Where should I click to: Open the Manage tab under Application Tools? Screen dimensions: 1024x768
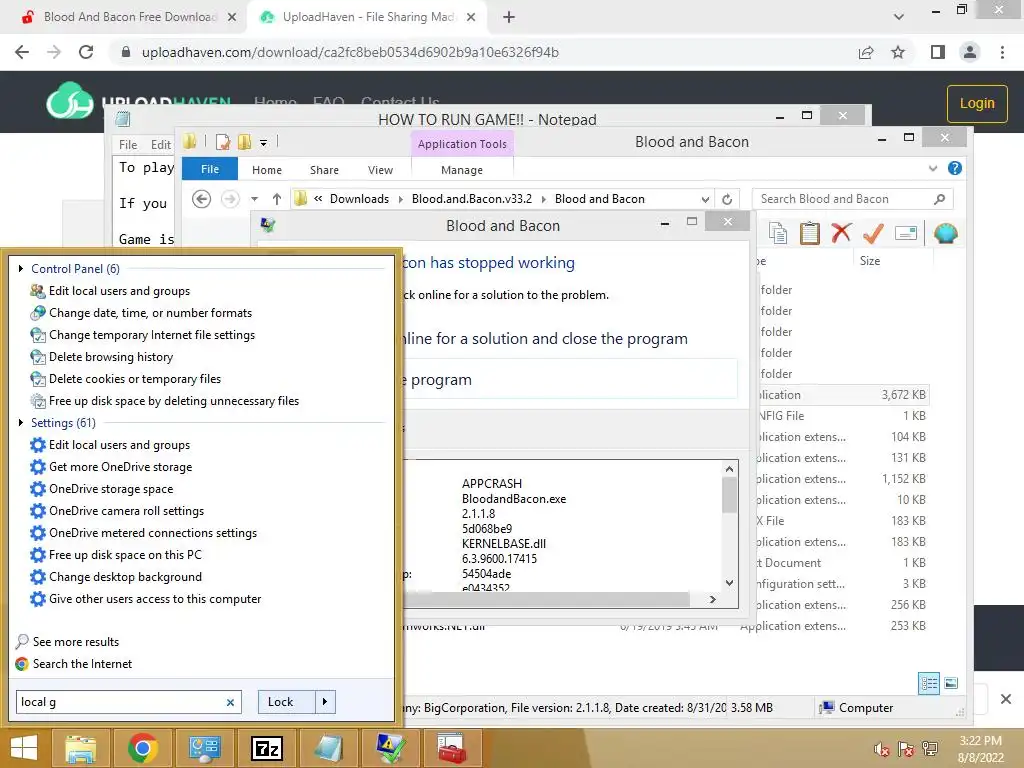point(462,170)
